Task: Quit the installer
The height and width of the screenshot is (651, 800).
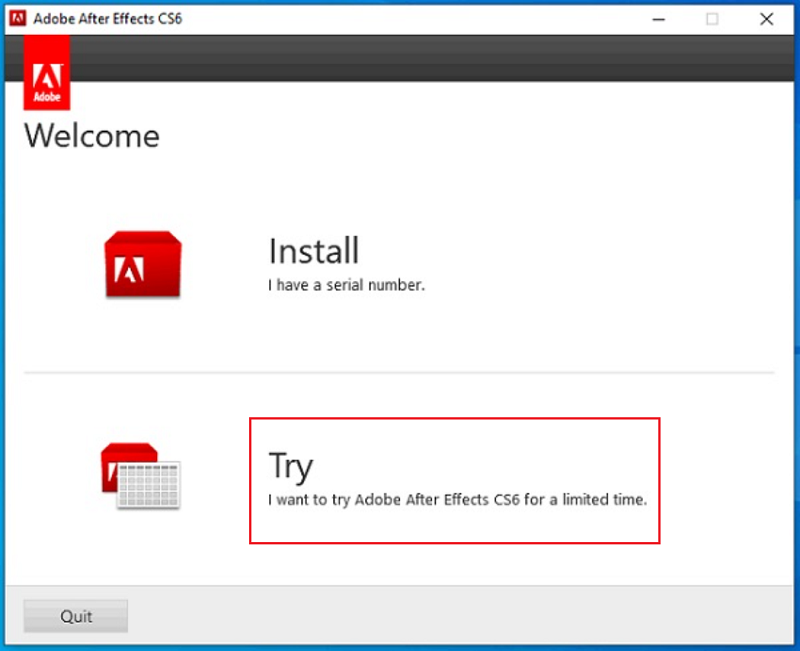Action: click(75, 616)
